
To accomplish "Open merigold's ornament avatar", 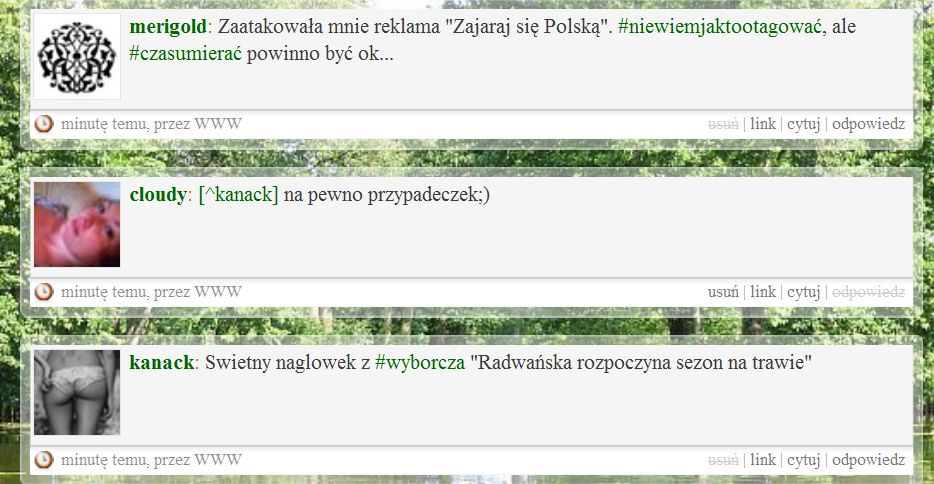I will pyautogui.click(x=77, y=57).
